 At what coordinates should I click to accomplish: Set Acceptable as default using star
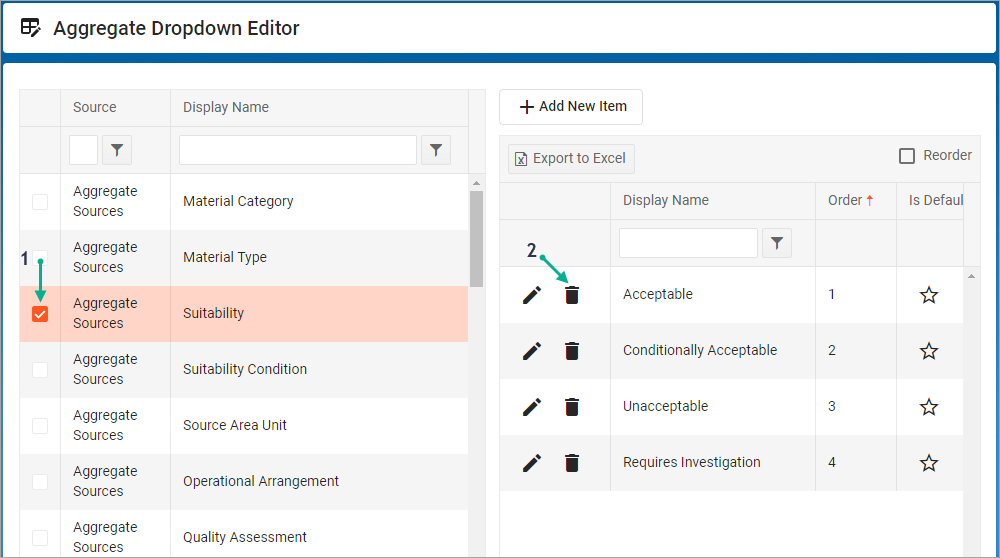[929, 295]
